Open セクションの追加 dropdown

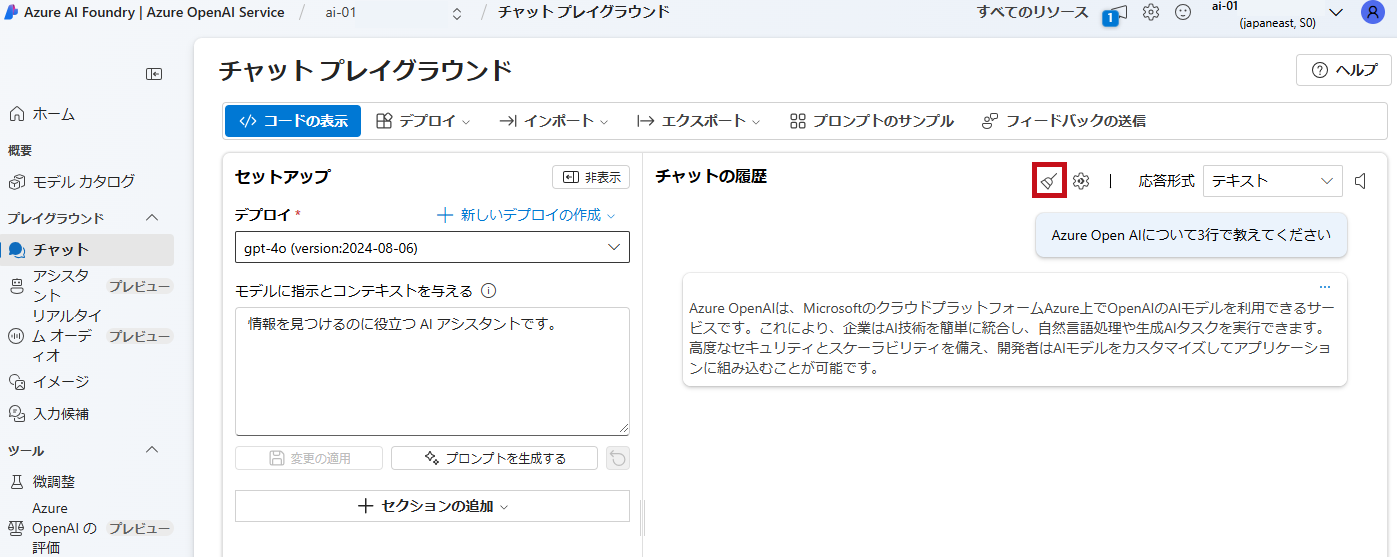click(x=432, y=506)
